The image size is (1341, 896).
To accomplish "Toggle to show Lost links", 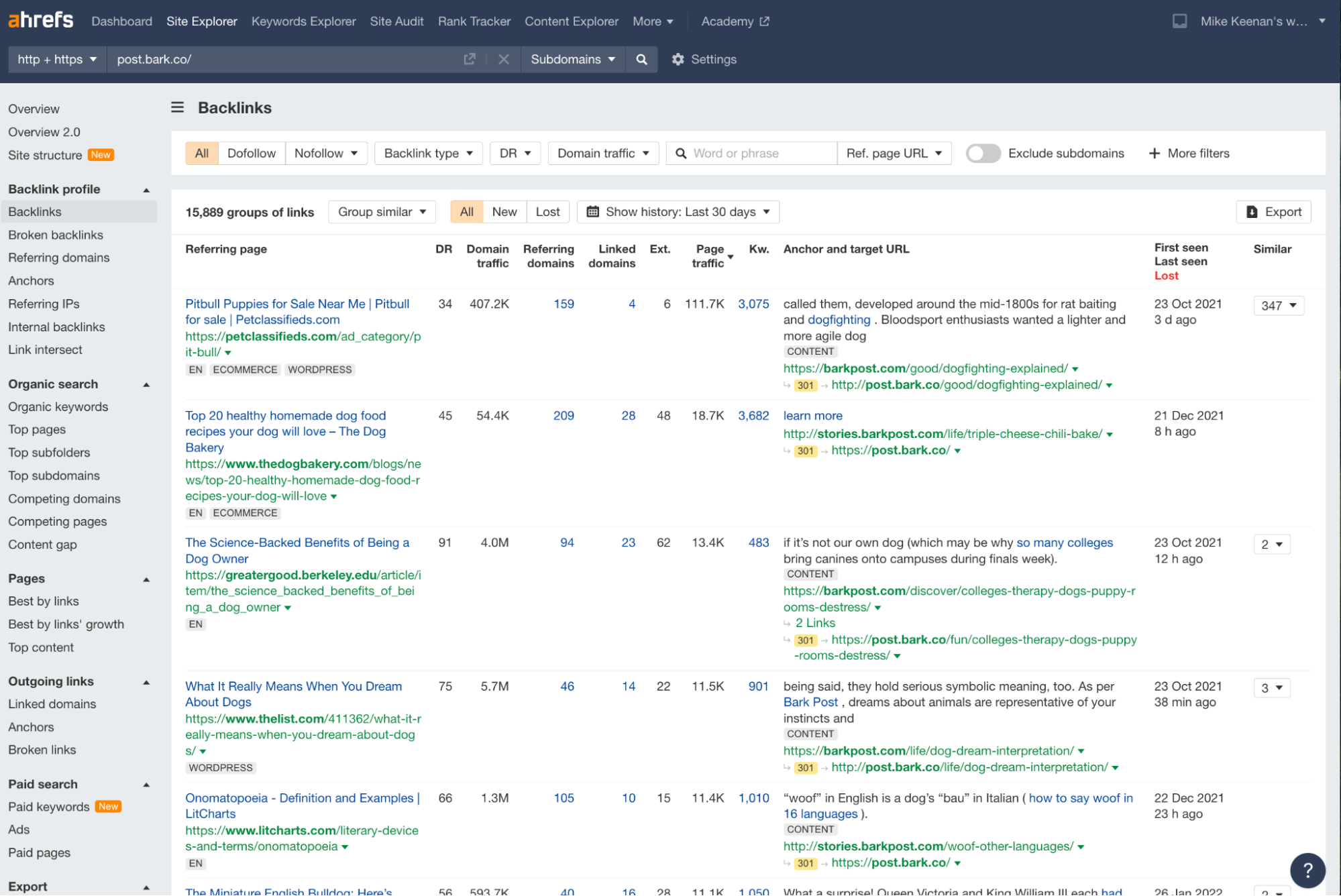I will [546, 211].
